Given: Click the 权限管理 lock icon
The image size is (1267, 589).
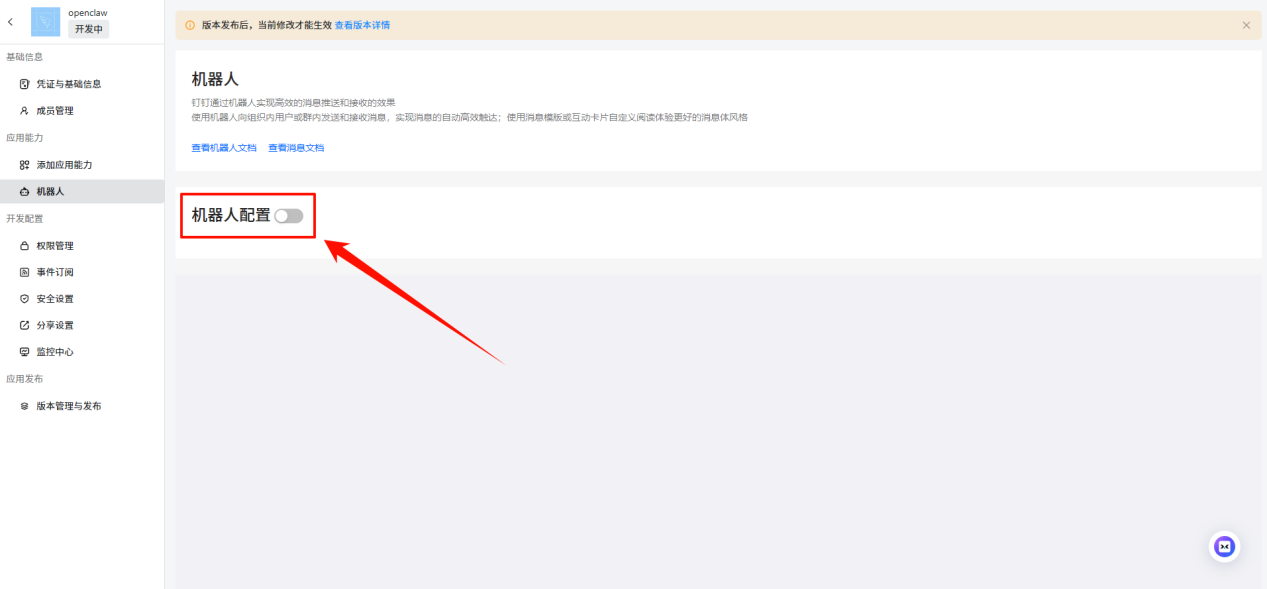Looking at the screenshot, I should click(x=25, y=246).
